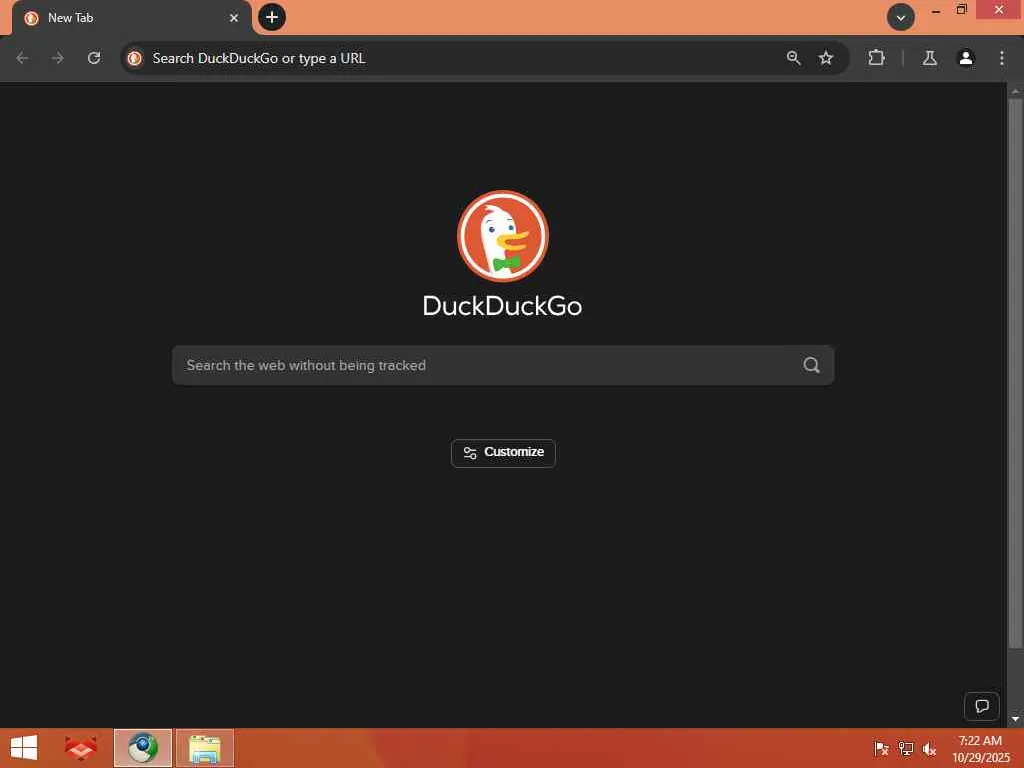Open the Chrome Labs flask icon
Screen dimensions: 1024x768
[x=930, y=58]
